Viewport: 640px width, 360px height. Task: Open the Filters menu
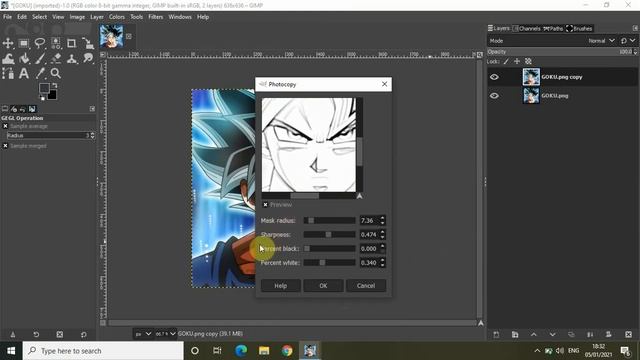(156, 17)
